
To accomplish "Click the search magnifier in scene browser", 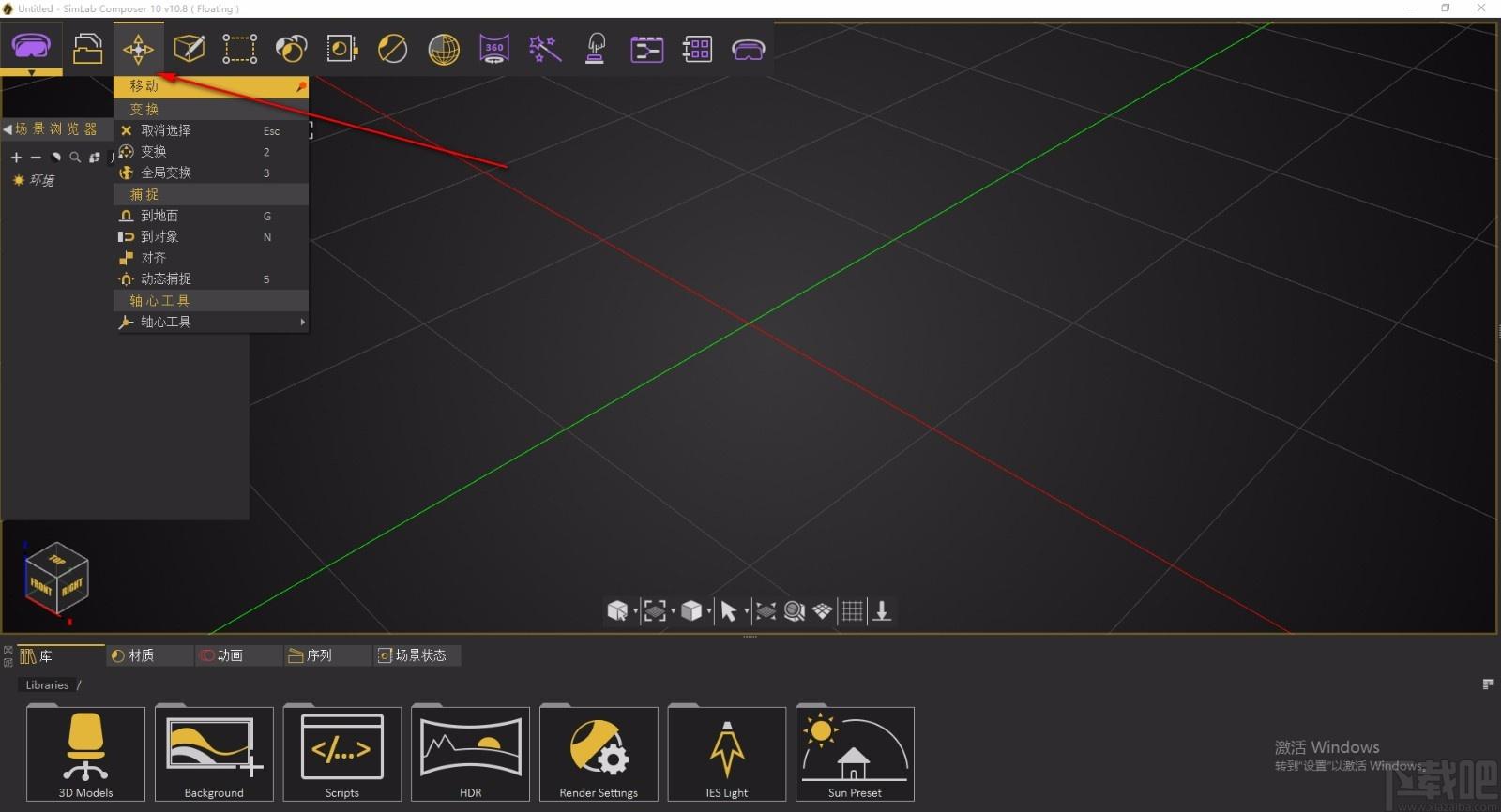I will coord(75,158).
